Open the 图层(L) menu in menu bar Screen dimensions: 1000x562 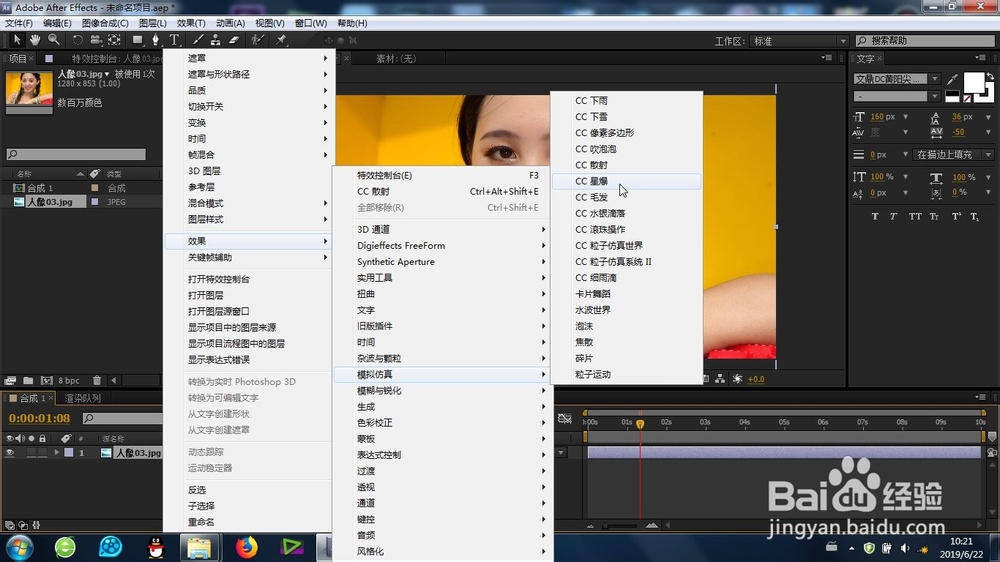pyautogui.click(x=152, y=23)
